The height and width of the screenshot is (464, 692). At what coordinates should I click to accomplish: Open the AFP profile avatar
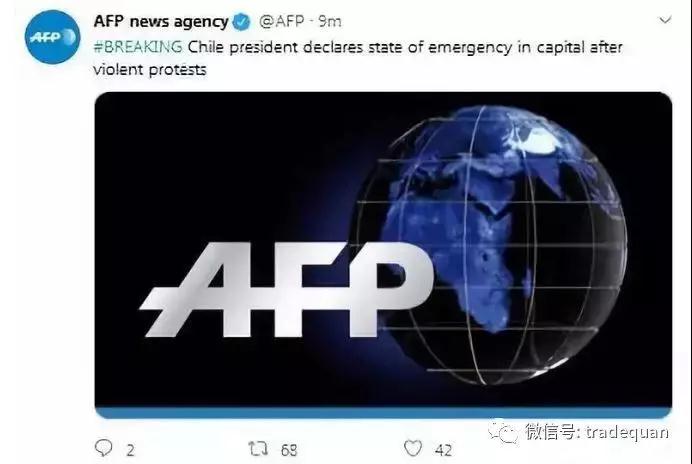[53, 37]
